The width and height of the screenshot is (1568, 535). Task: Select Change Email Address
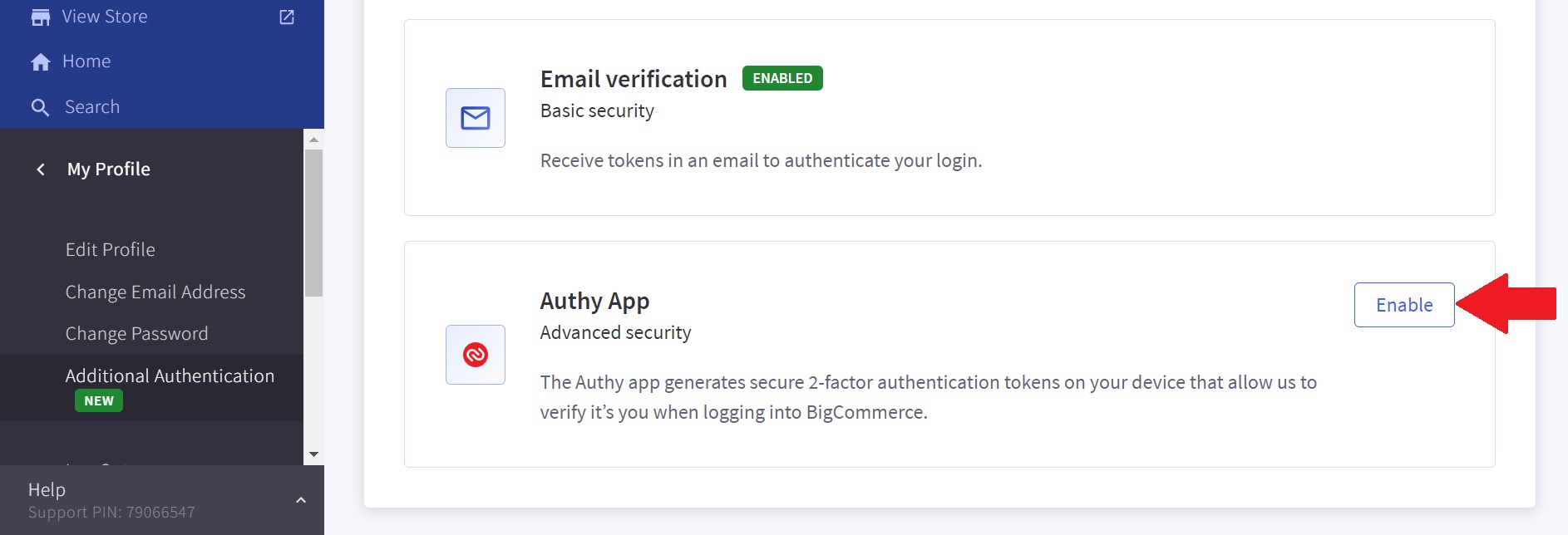(155, 292)
